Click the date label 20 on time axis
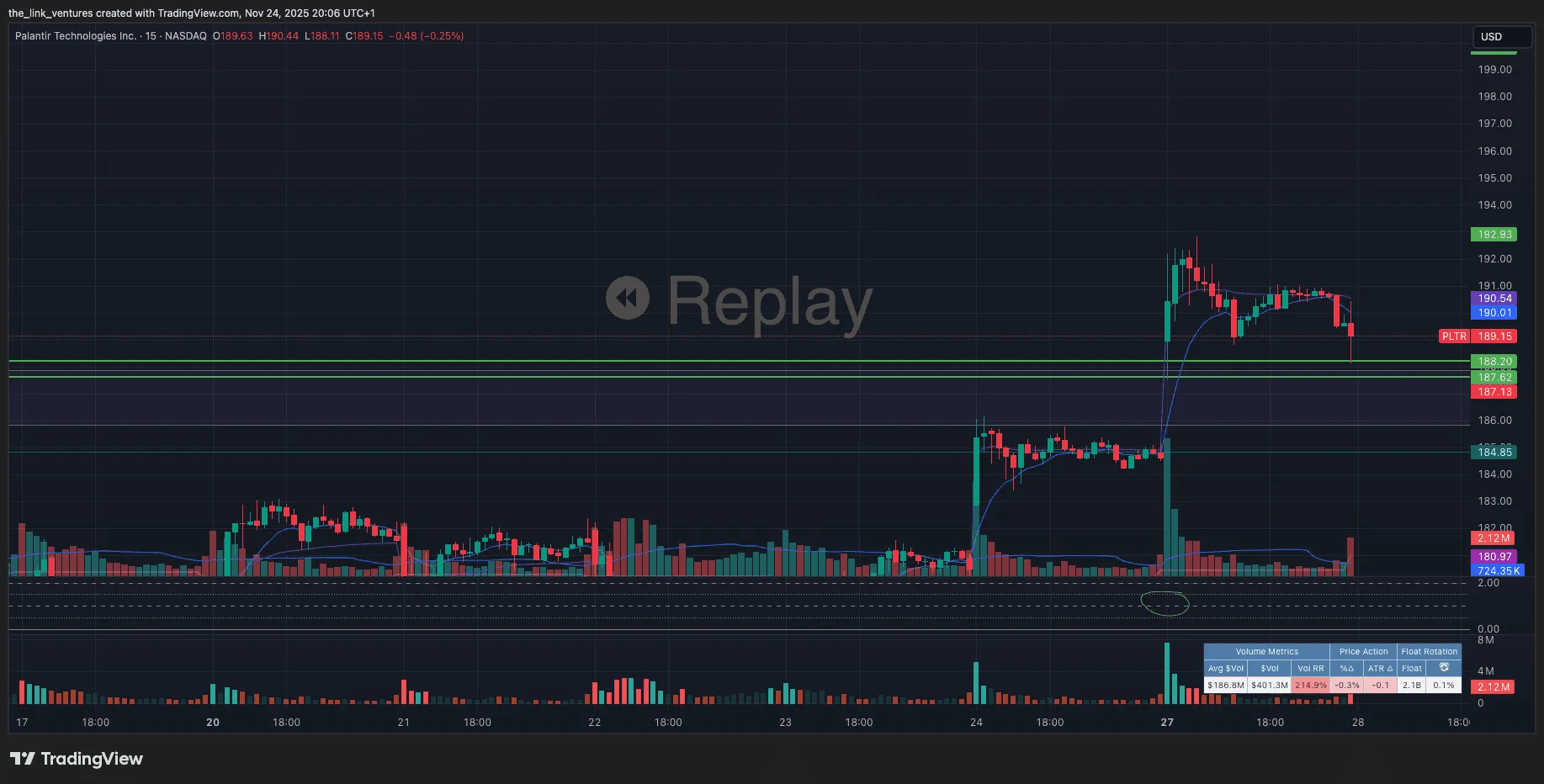The width and height of the screenshot is (1544, 784). pos(213,723)
